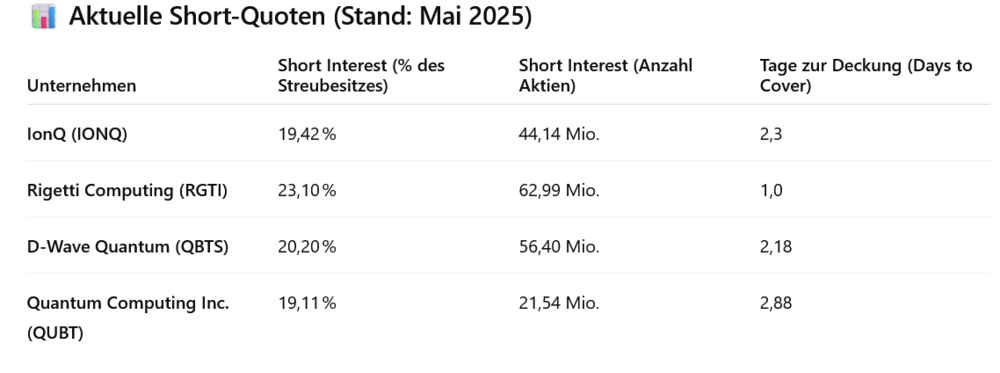The image size is (1000, 373).
Task: Select the Rigetti Computing (RGTI) cell
Action: pos(127,191)
